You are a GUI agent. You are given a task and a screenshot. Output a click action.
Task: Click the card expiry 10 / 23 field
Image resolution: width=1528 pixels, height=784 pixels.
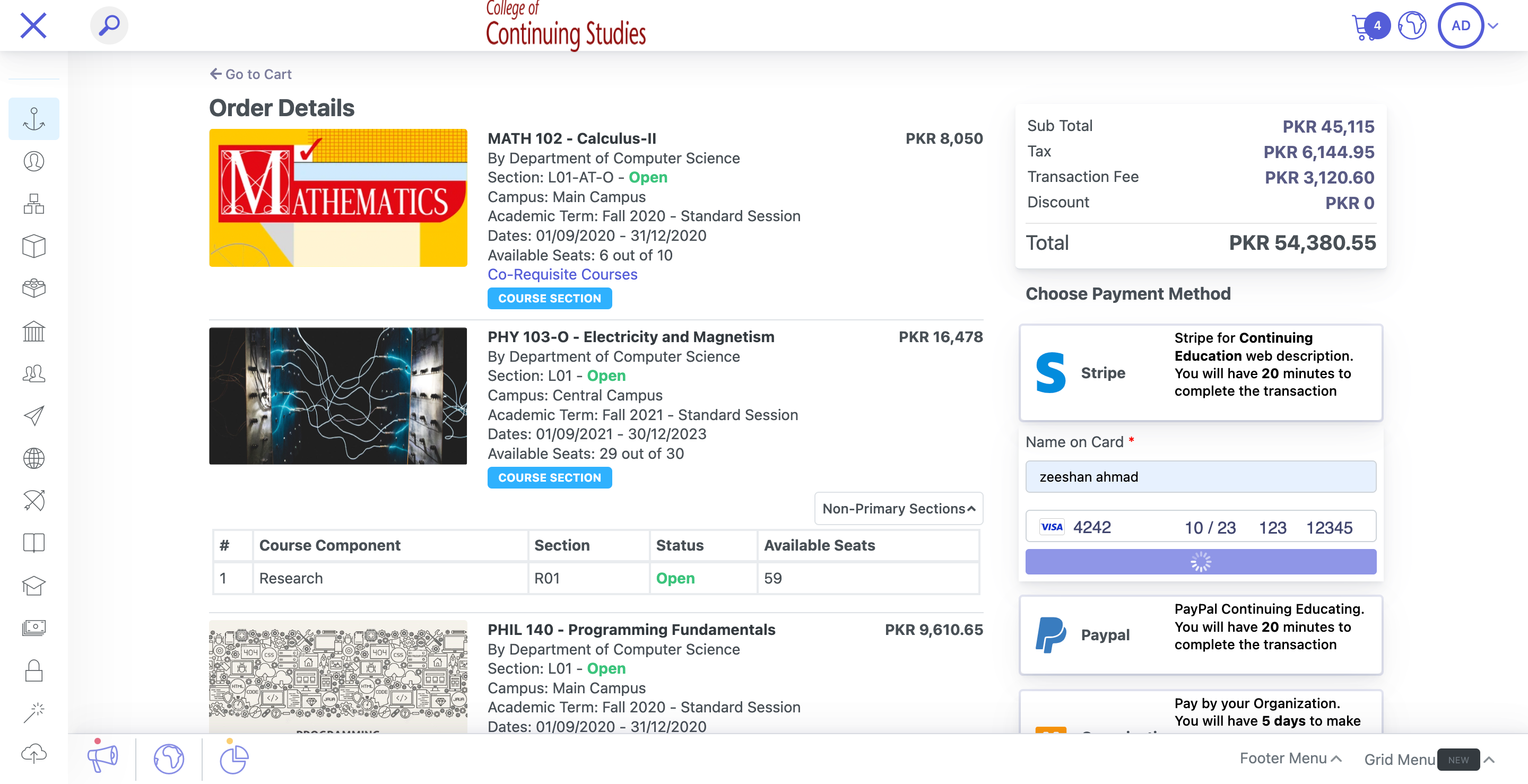coord(1210,528)
